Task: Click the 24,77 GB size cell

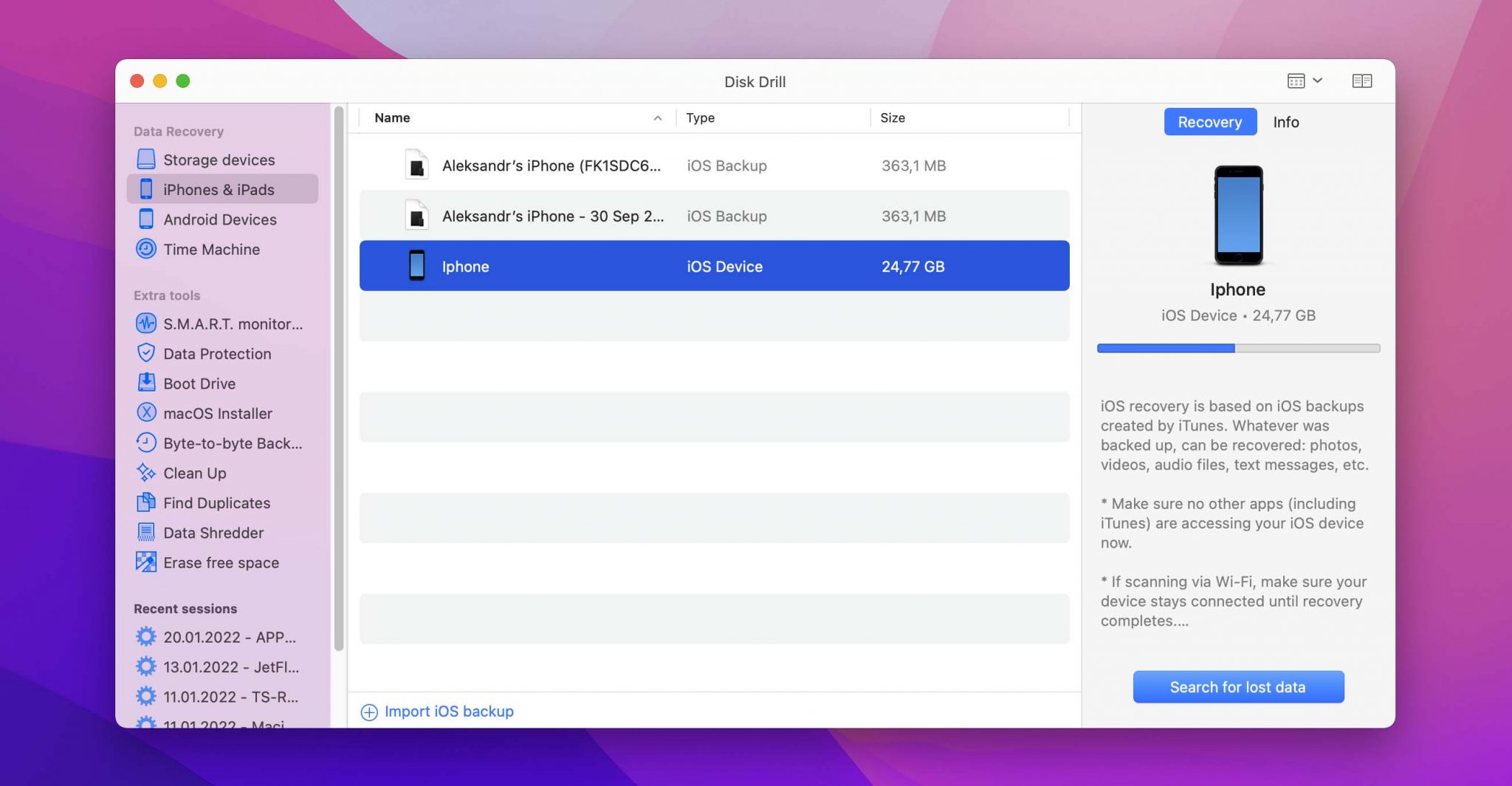Action: [x=913, y=266]
